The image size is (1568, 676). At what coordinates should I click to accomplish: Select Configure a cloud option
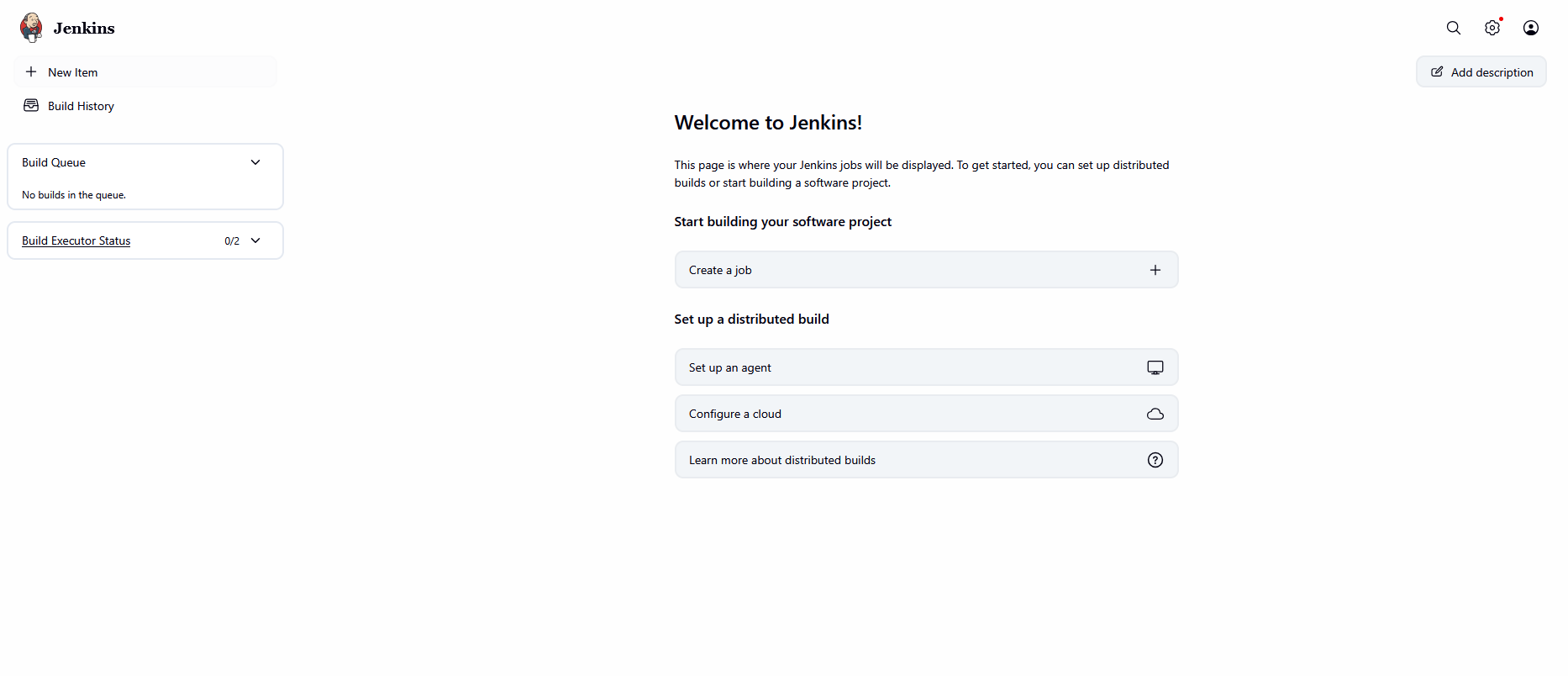pos(926,414)
